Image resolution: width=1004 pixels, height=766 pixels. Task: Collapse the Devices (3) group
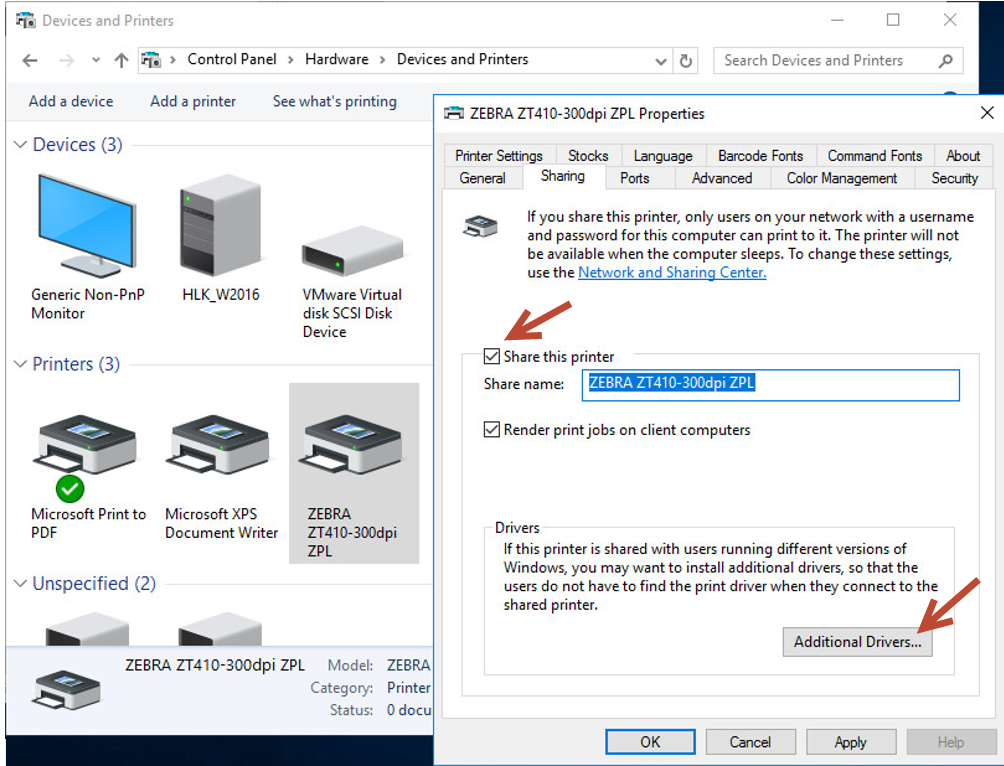tap(20, 145)
